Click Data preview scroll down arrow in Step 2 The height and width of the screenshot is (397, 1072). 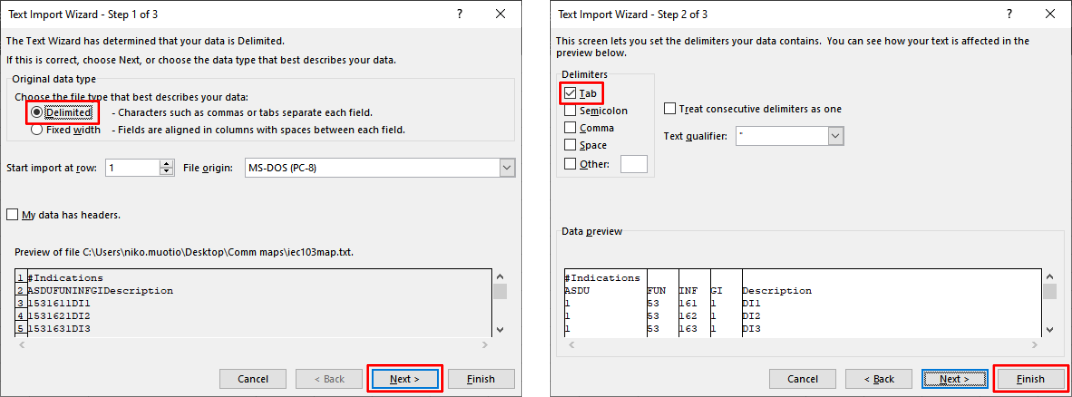(x=1049, y=329)
